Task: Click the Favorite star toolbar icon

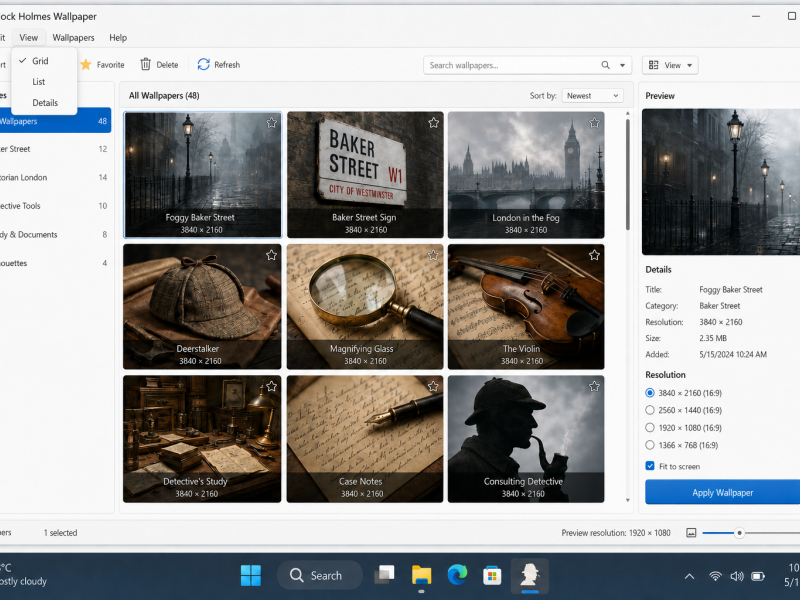Action: [86, 65]
